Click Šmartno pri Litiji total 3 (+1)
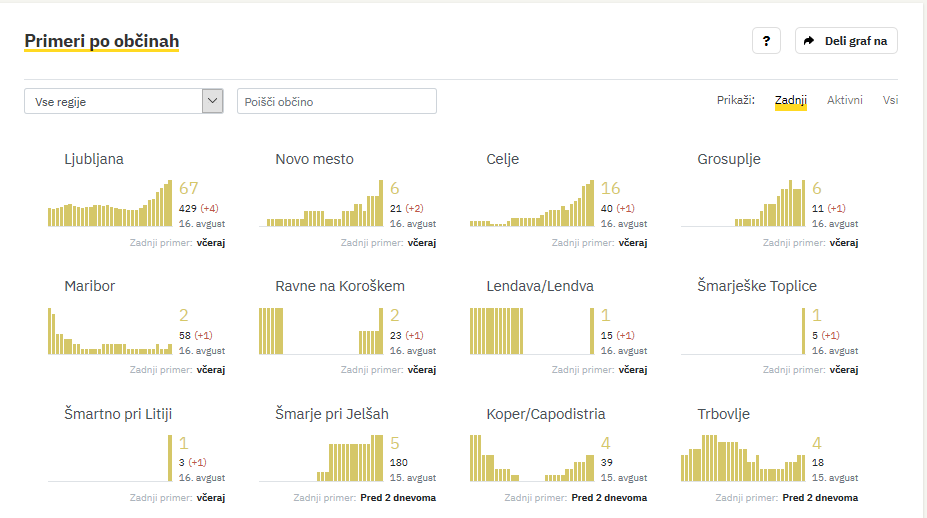 coord(193,462)
